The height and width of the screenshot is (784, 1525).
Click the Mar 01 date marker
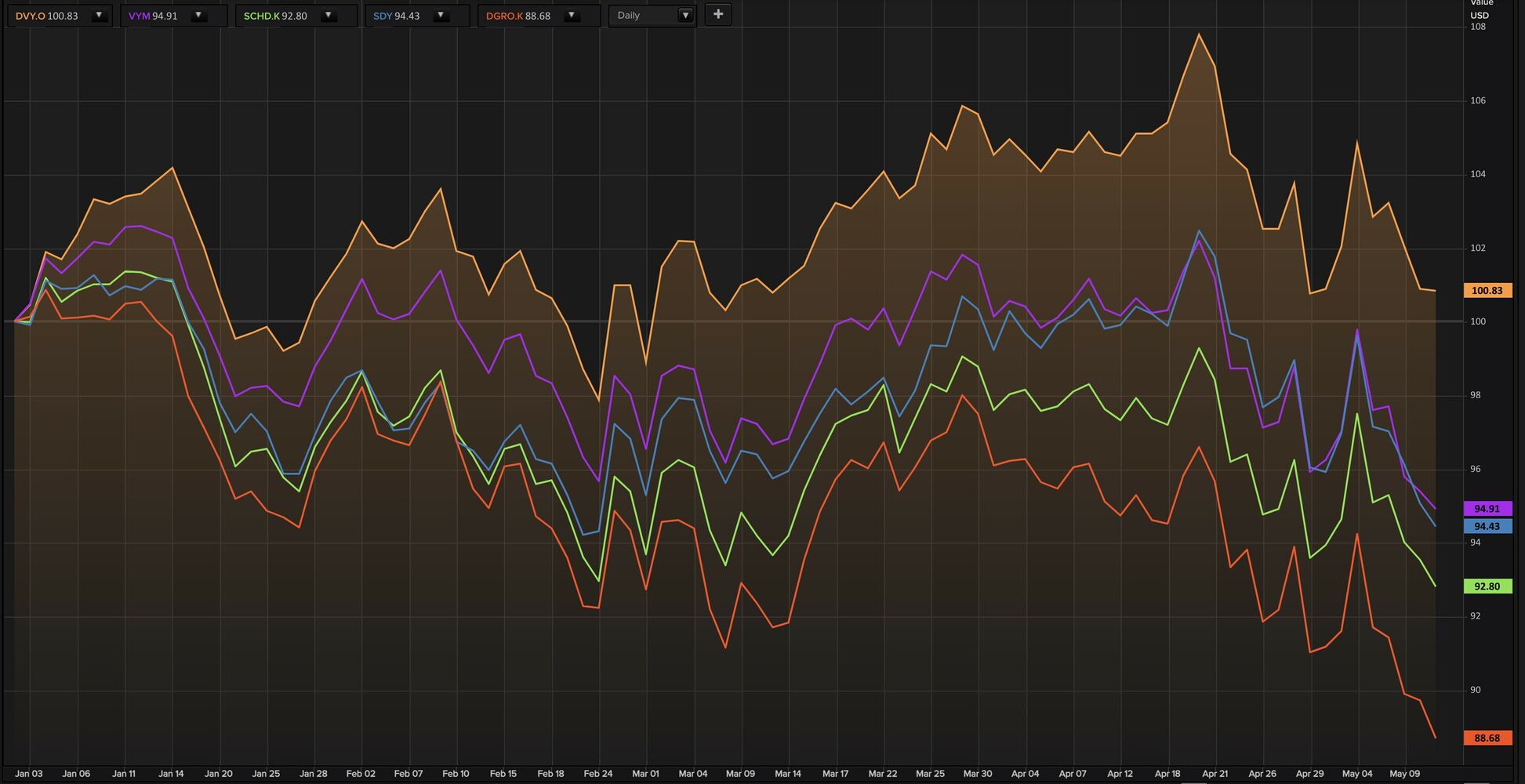tap(645, 774)
